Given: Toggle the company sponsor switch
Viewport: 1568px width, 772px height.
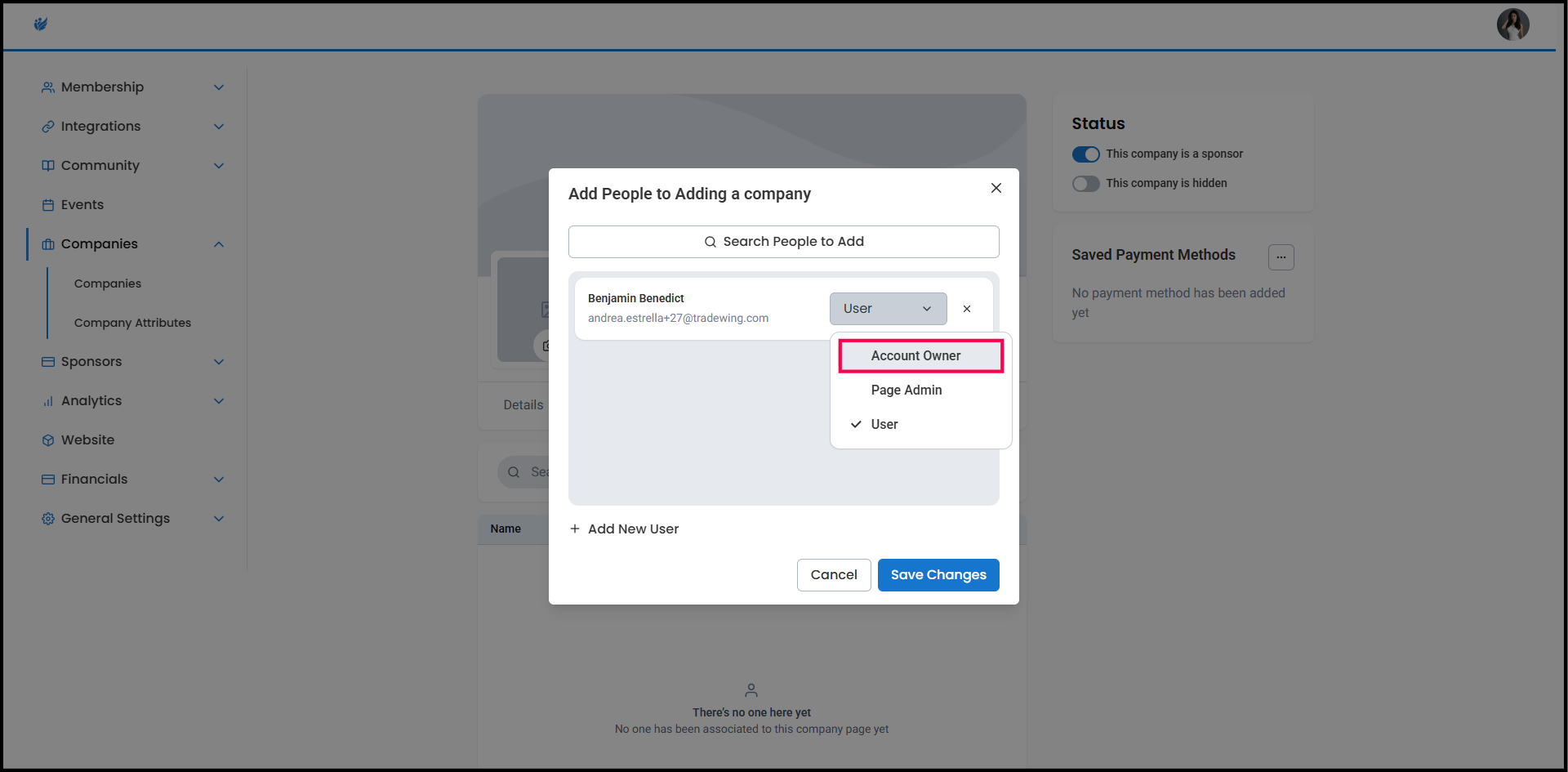Looking at the screenshot, I should coord(1085,154).
